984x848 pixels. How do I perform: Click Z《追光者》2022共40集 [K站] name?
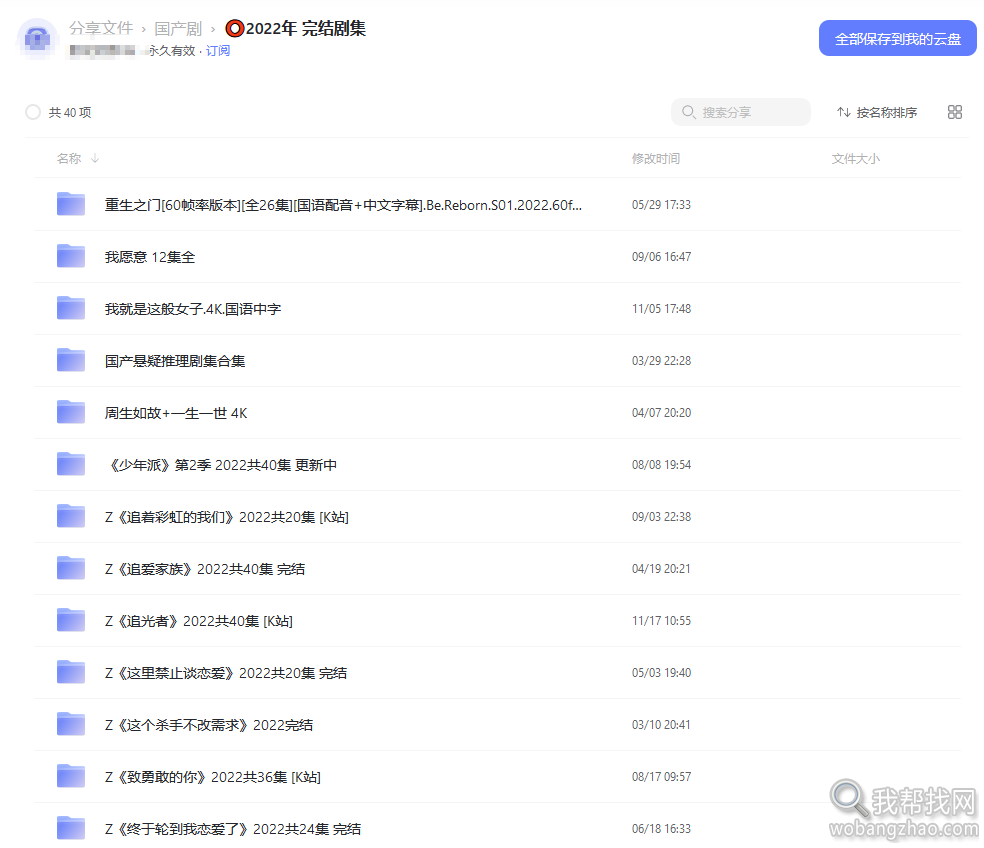198,621
